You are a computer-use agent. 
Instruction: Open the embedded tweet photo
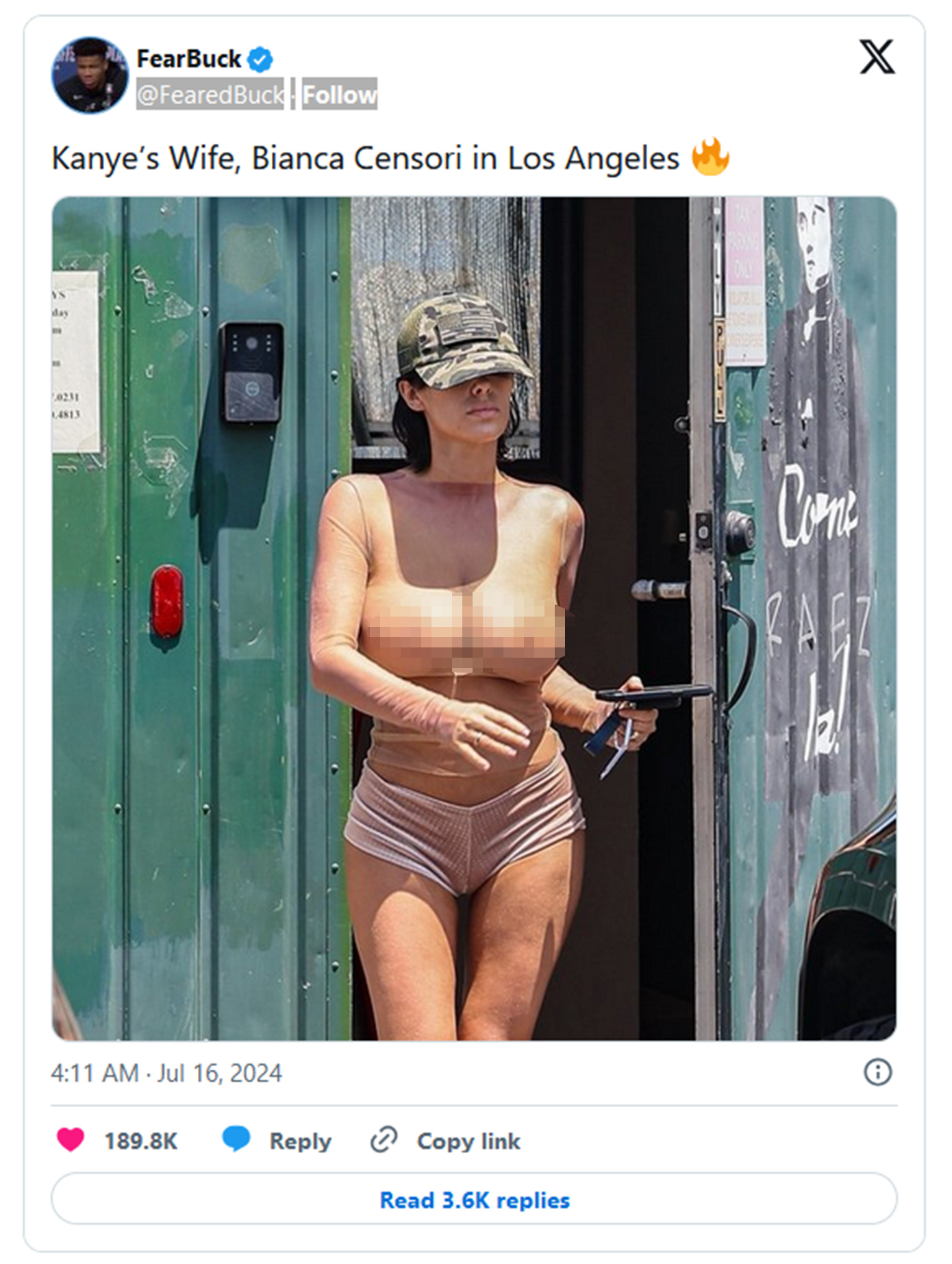point(474,619)
